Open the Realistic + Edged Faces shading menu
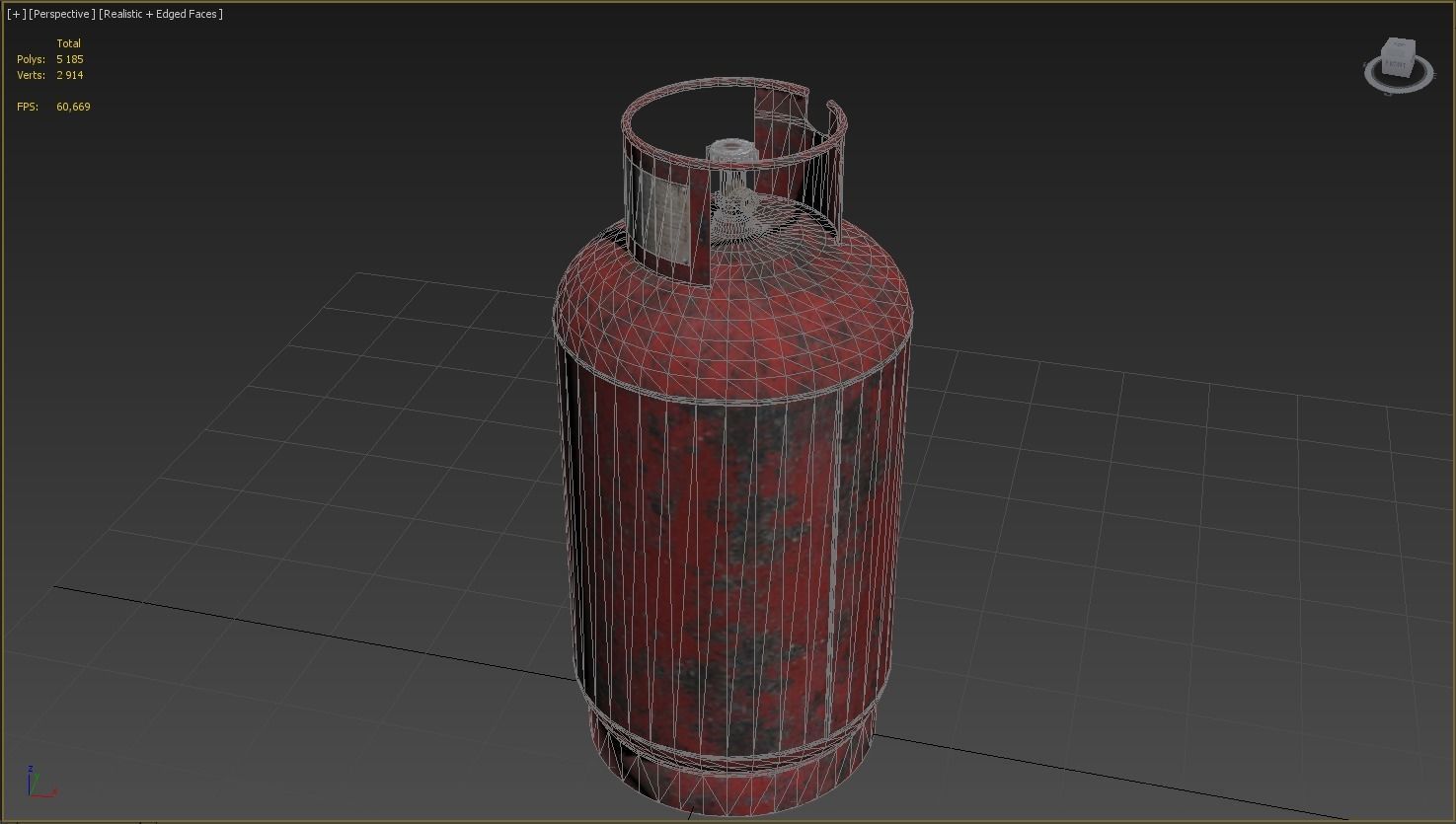Image resolution: width=1456 pixels, height=824 pixels. point(161,14)
